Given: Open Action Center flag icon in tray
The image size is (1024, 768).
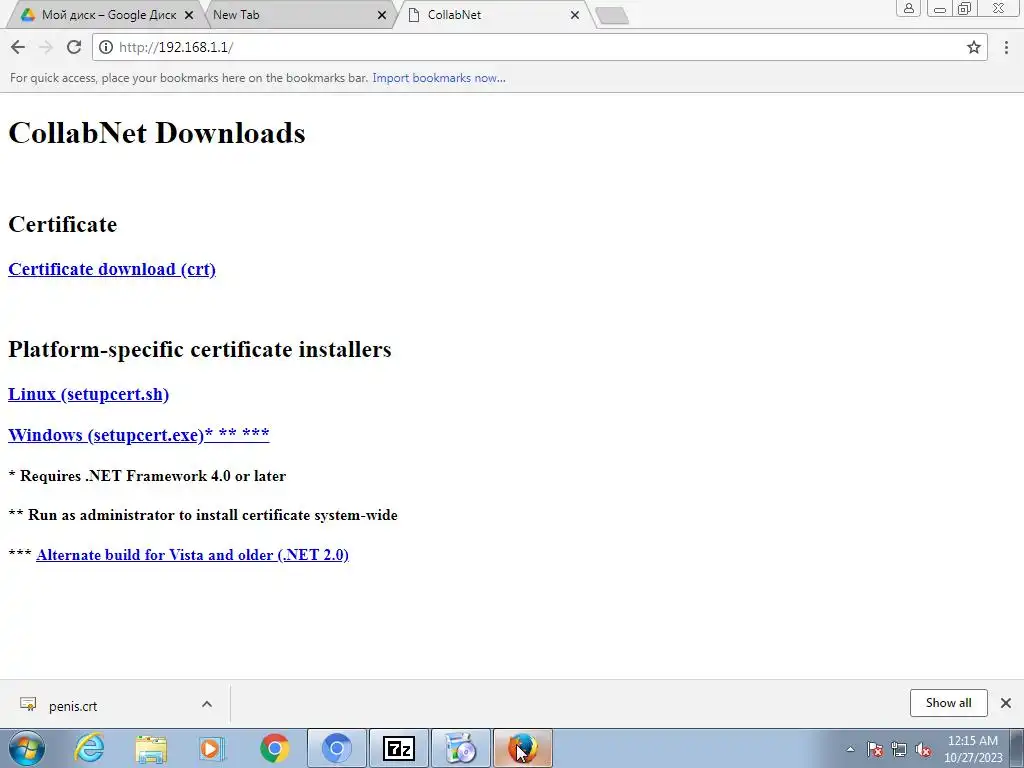Looking at the screenshot, I should point(875,749).
